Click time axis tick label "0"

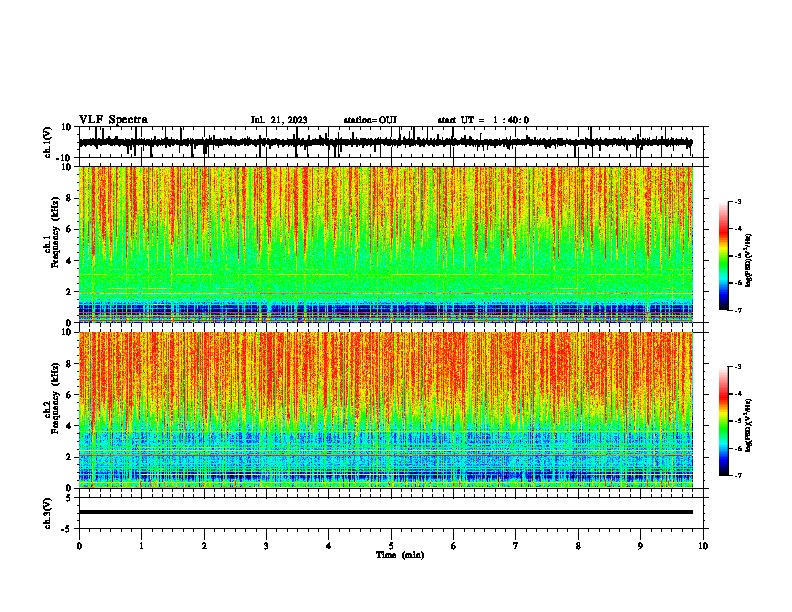(79, 546)
